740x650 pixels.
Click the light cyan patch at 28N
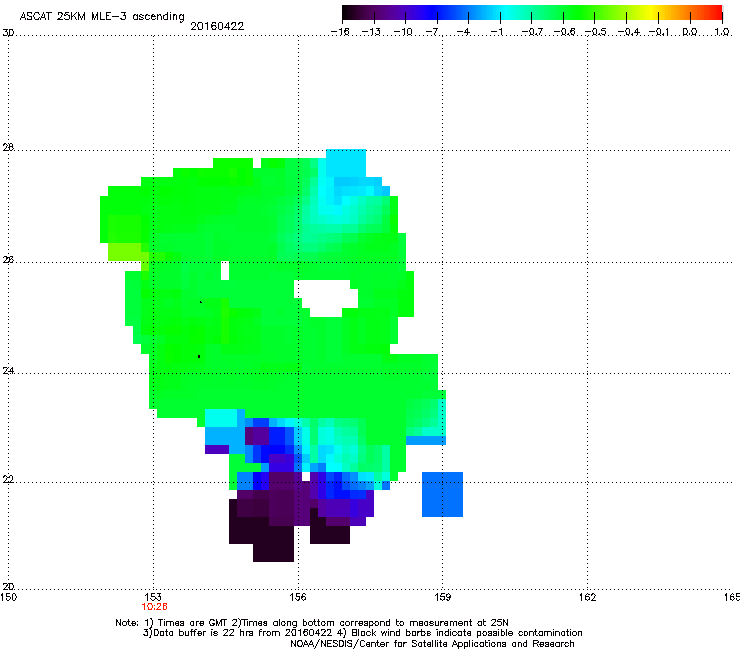click(346, 163)
